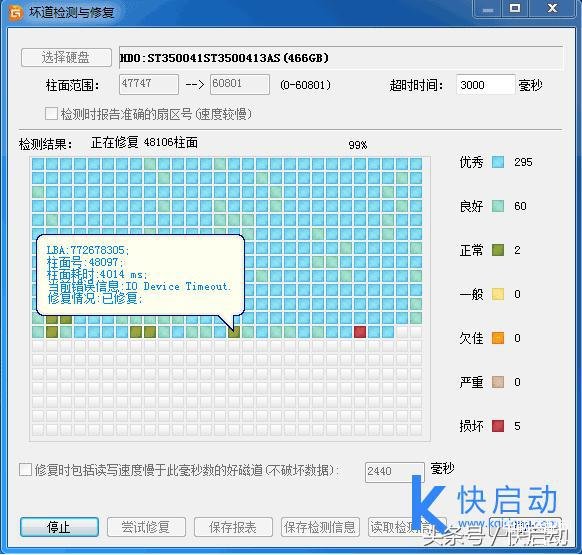This screenshot has height=555, width=582.
Task: Maximize the 坏道检测与修复 window
Action: pos(515,9)
